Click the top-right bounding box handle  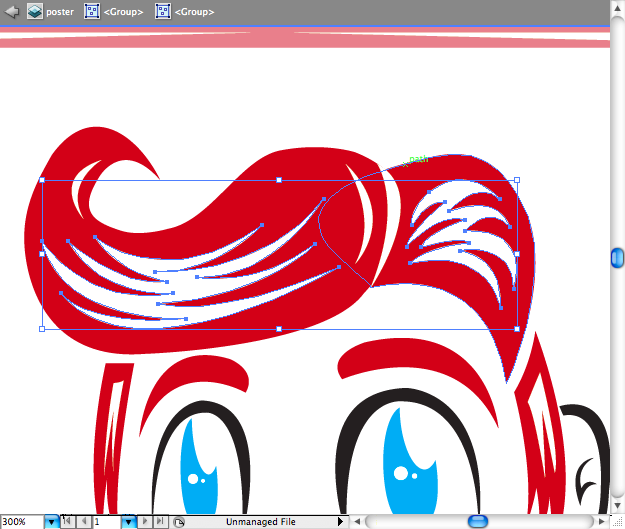click(517, 180)
